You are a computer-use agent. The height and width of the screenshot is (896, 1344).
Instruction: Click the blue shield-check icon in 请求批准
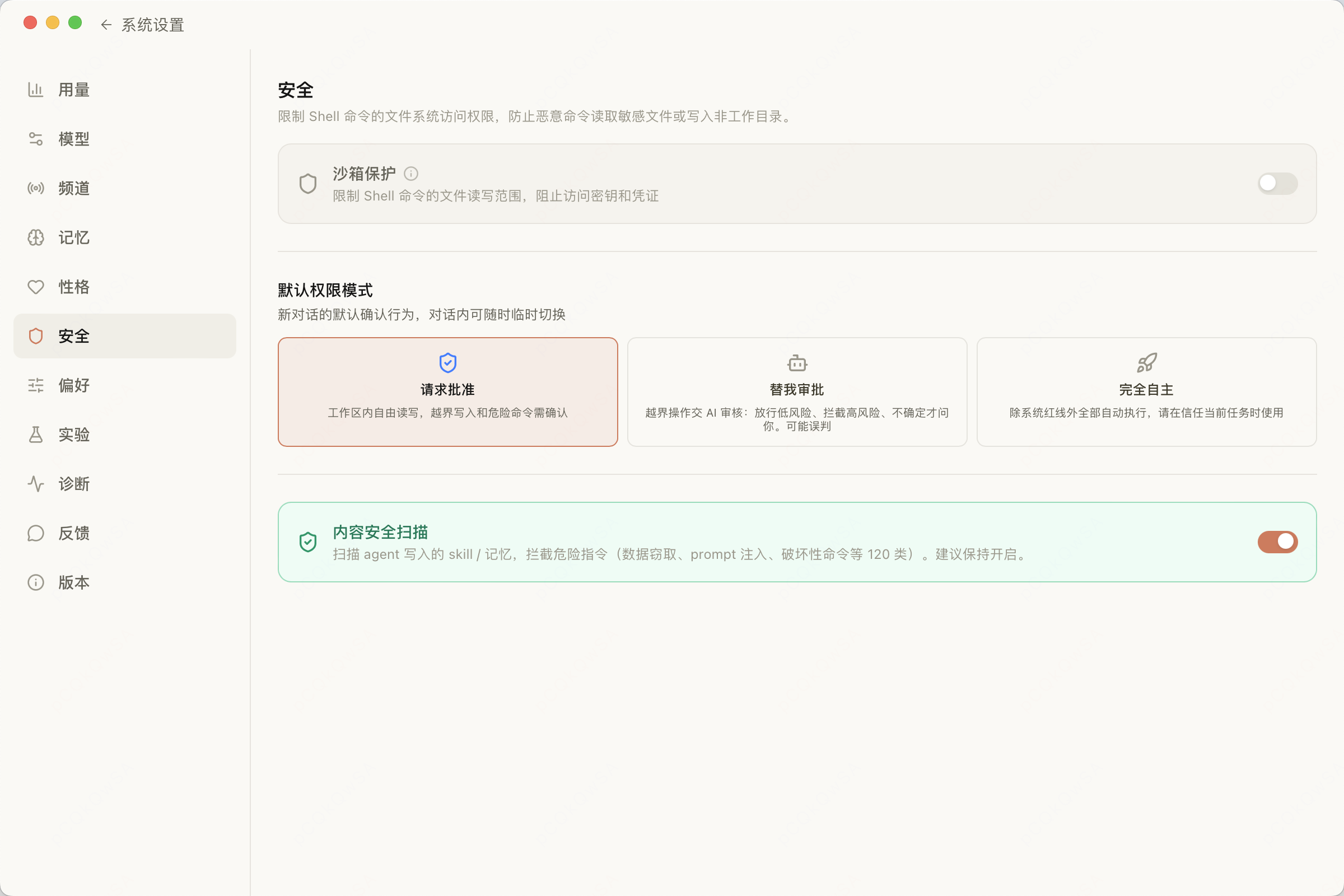[448, 363]
